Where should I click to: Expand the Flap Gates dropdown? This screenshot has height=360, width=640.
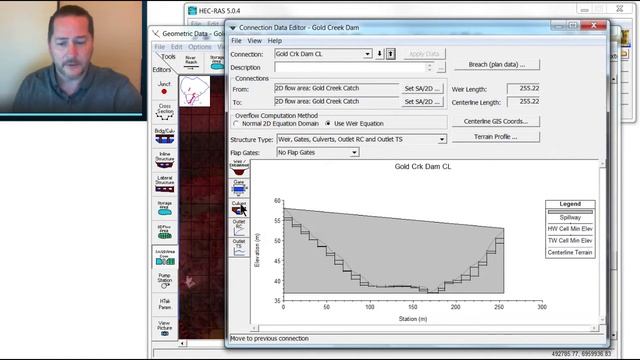(354, 153)
